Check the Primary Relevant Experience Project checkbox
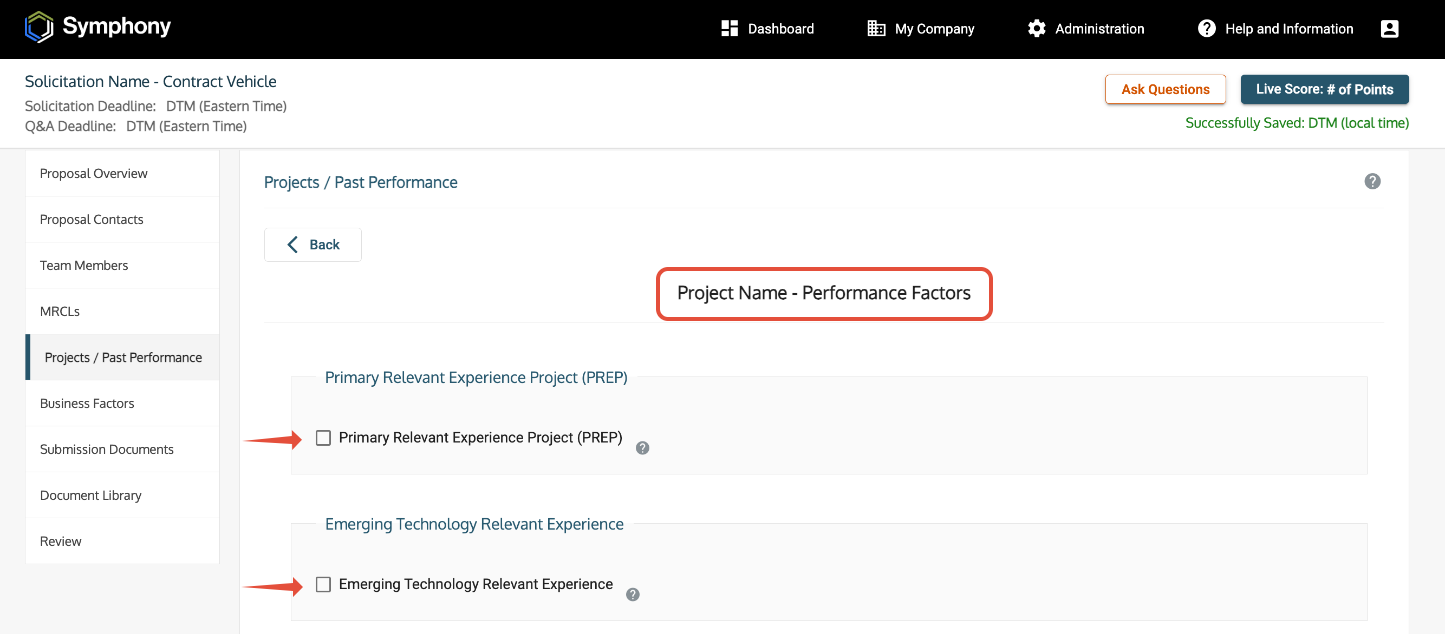Viewport: 1445px width, 634px height. coord(323,438)
